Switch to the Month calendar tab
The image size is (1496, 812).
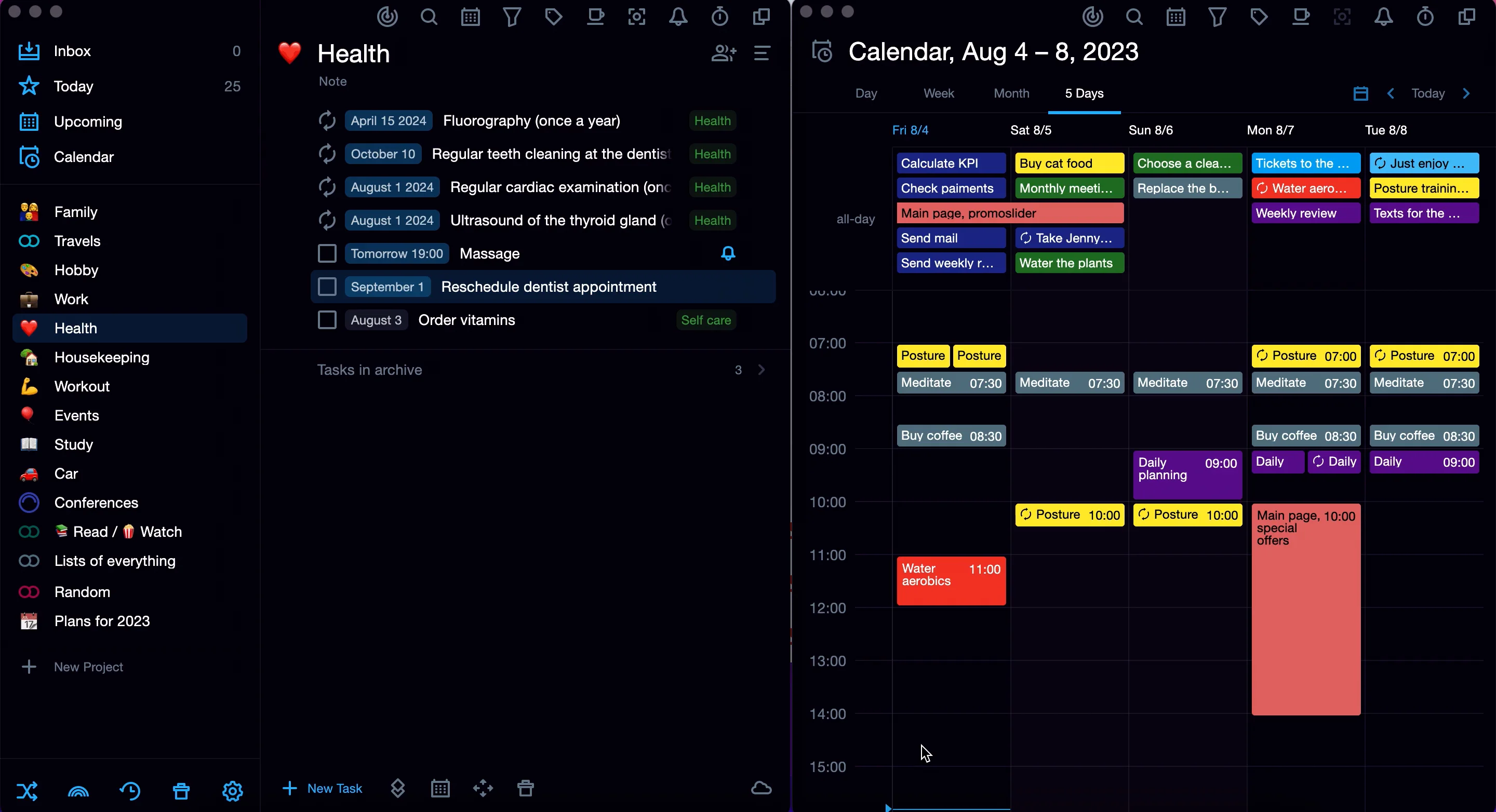[1011, 93]
